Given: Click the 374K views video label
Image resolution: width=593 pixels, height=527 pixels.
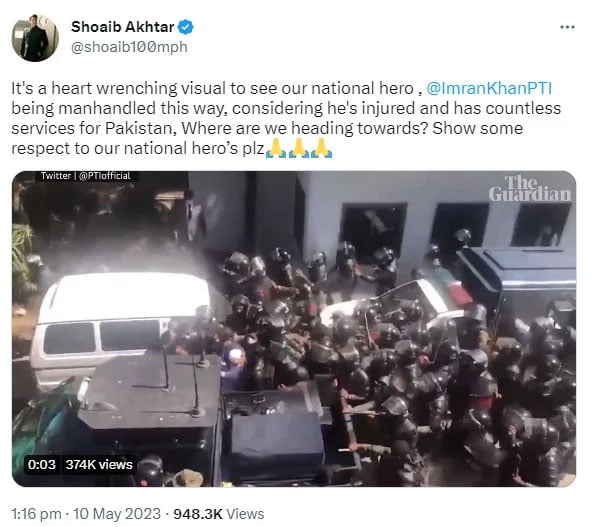Looking at the screenshot, I should 99,464.
